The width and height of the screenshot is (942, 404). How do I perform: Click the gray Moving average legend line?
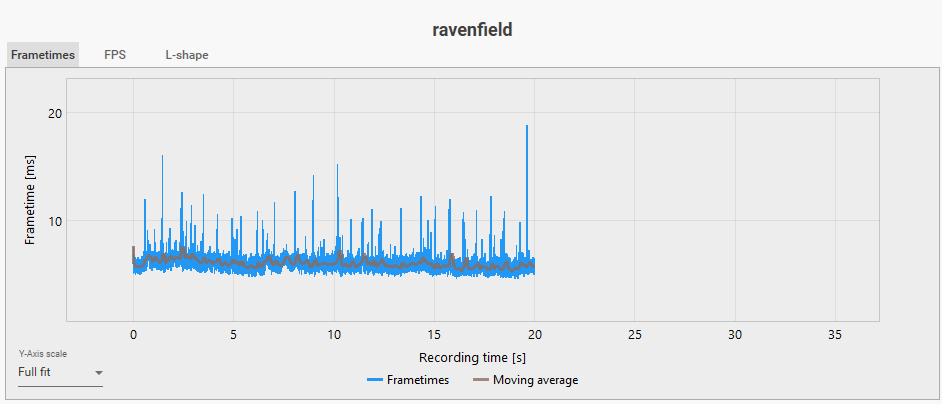(x=481, y=380)
